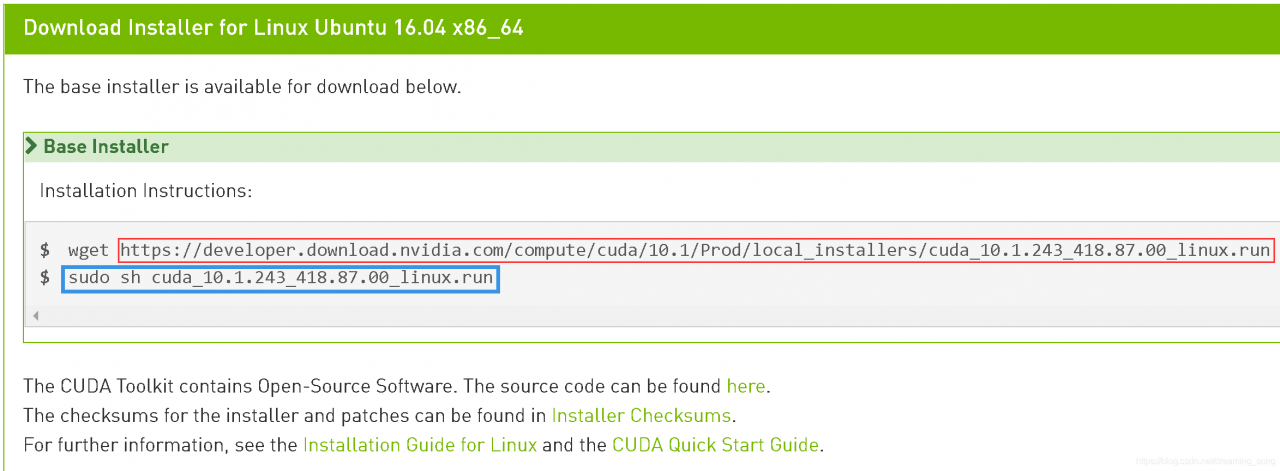Click the 'For further information' text
1280x471 pixels.
pyautogui.click(x=111, y=444)
